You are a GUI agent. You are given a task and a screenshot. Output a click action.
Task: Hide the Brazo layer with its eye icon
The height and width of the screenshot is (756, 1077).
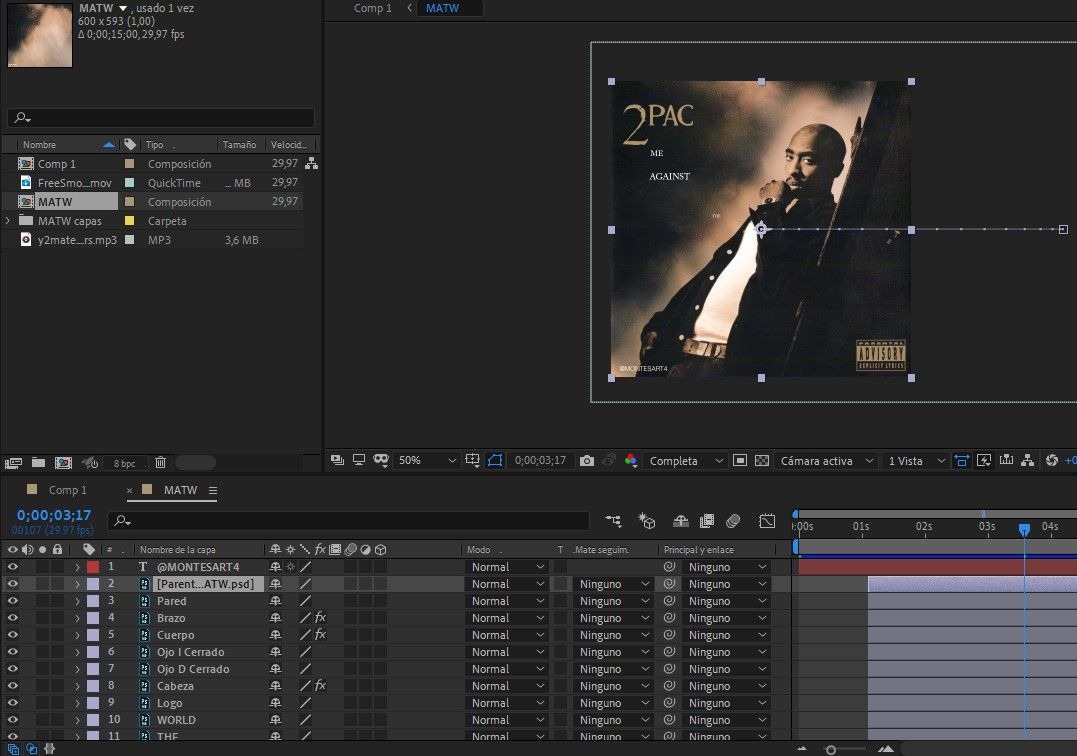pyautogui.click(x=13, y=618)
